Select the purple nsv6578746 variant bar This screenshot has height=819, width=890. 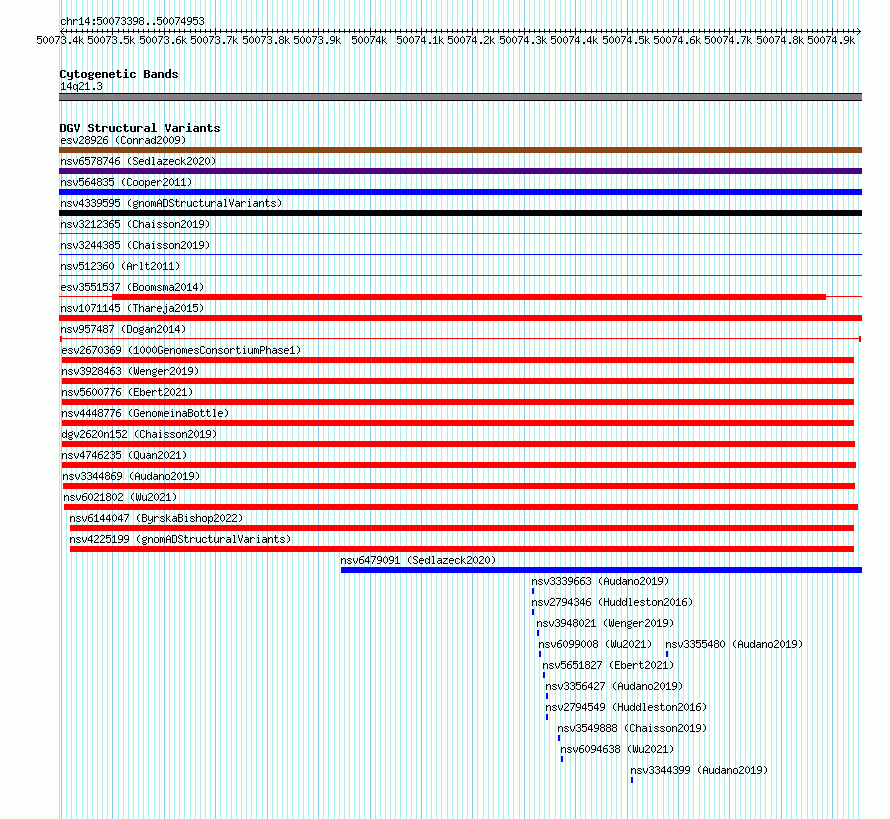[460, 171]
